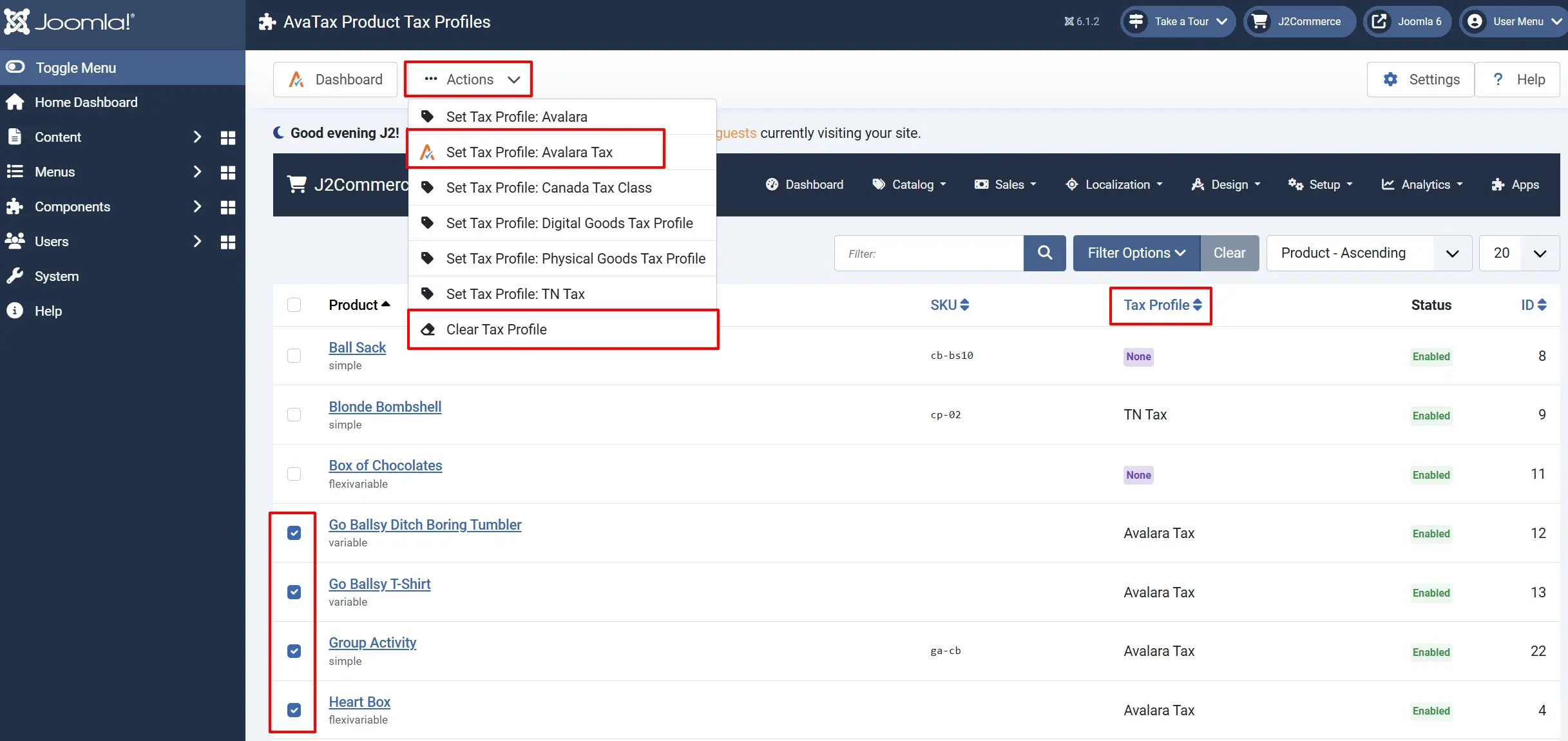Toggle the sidebar menu switch
1568x741 pixels.
click(15, 67)
